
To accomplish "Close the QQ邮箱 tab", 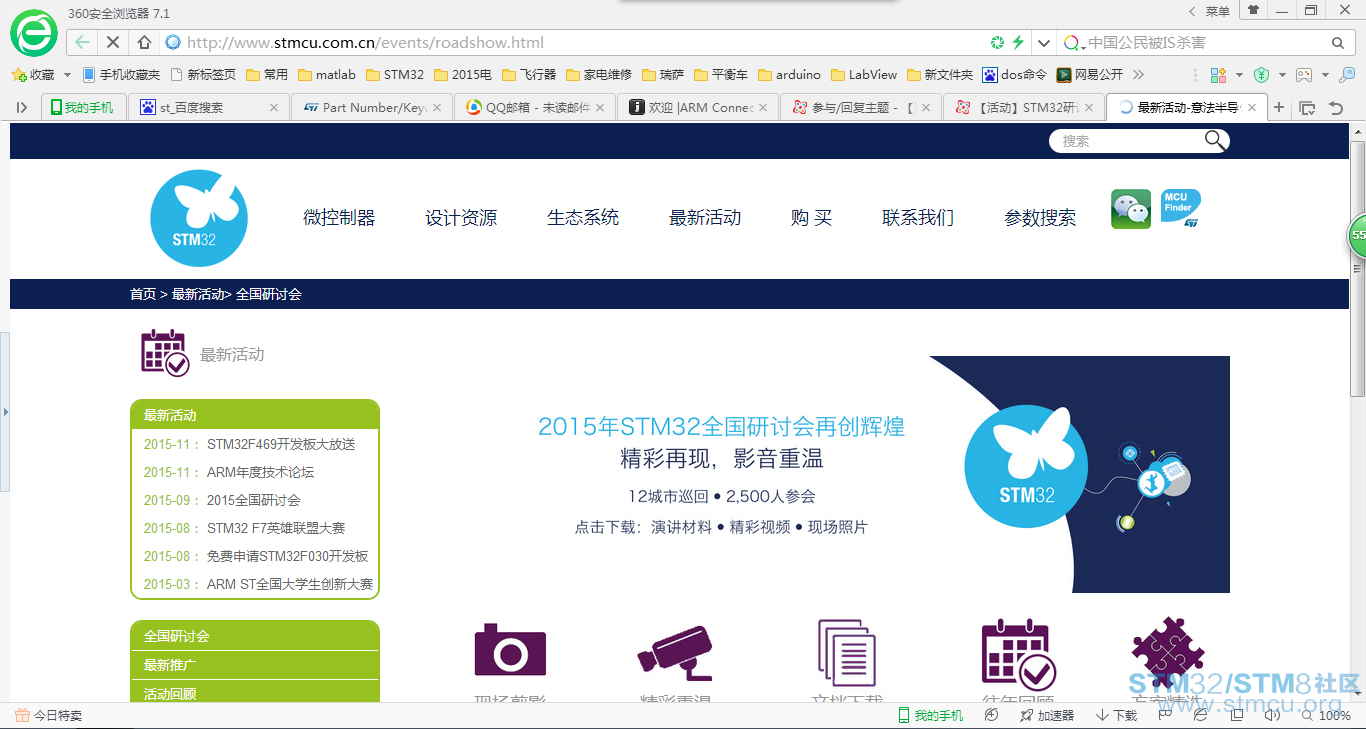I will point(600,107).
